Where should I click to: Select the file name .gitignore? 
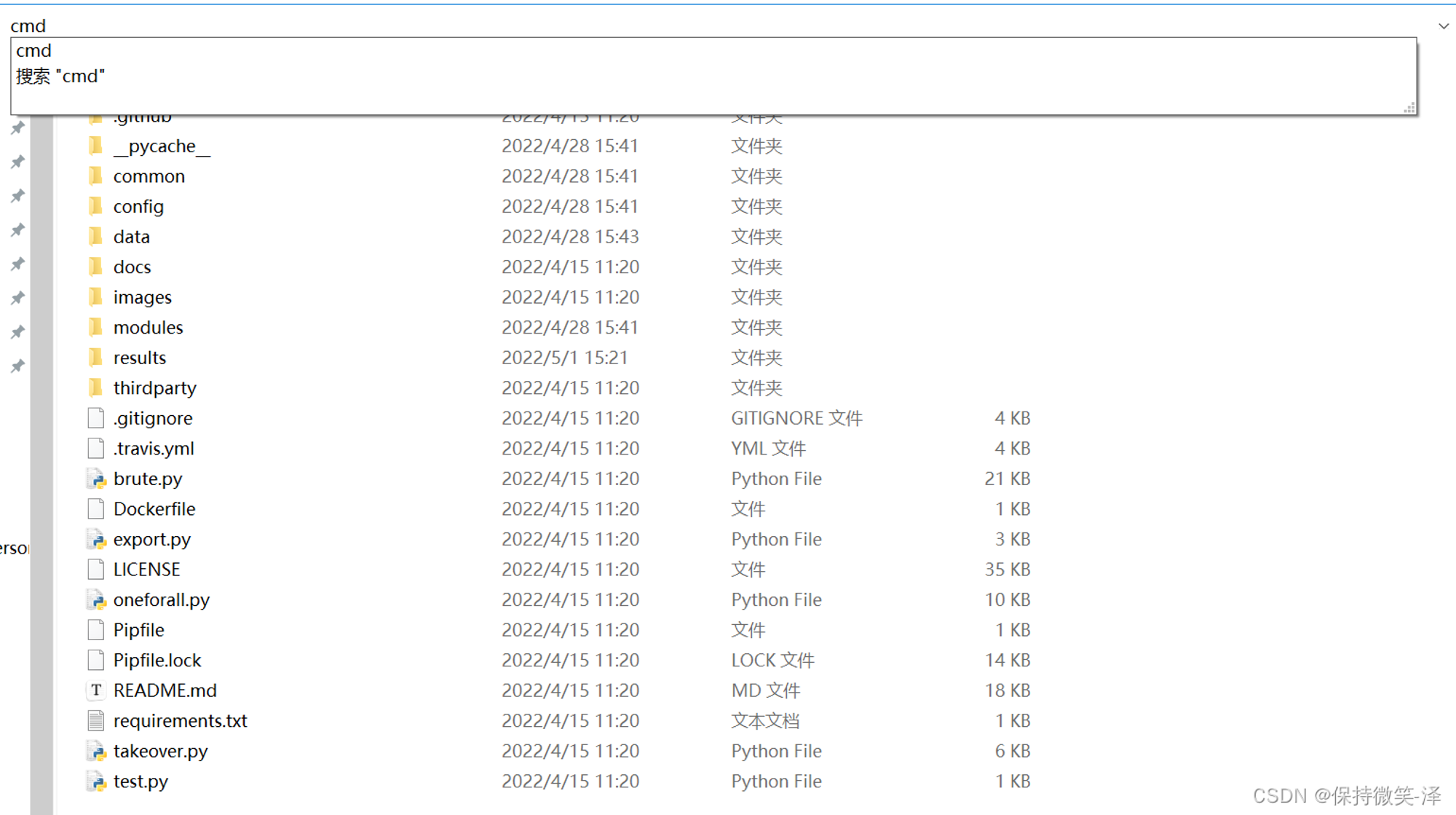(153, 418)
